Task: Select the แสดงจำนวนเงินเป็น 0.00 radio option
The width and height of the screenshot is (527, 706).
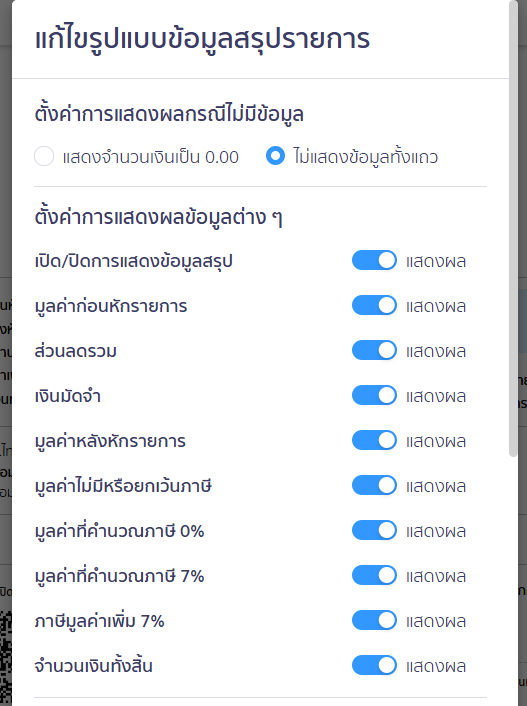Action: coord(44,156)
